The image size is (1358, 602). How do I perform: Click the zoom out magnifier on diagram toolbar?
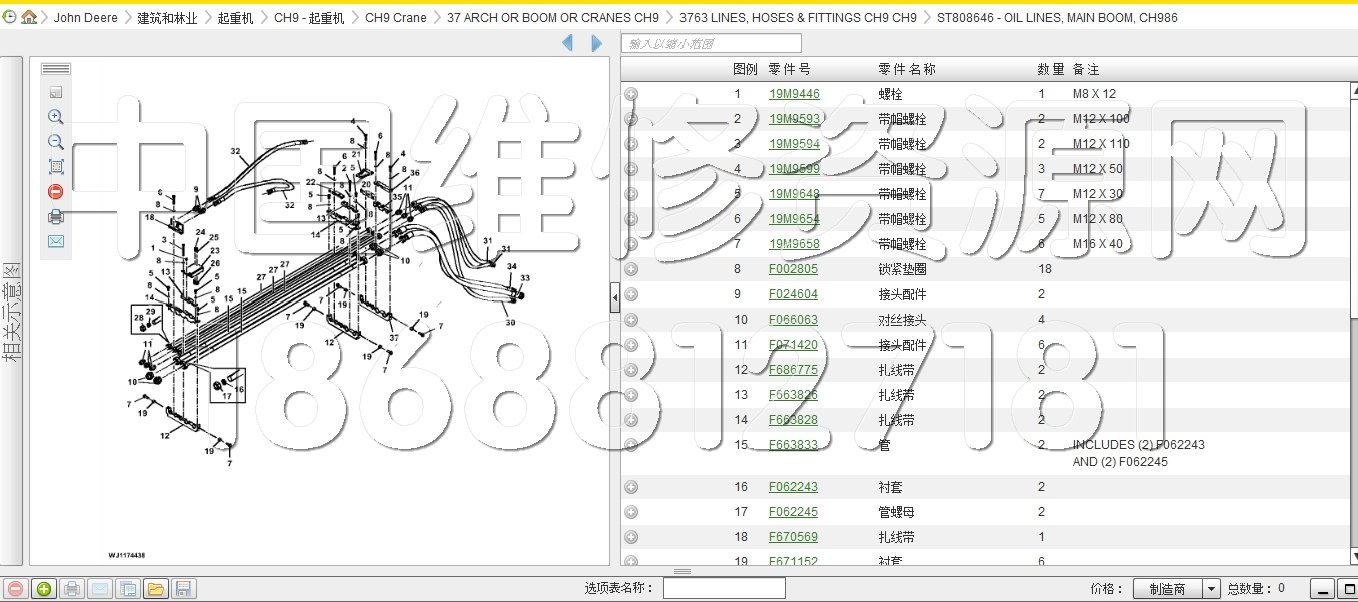[x=56, y=142]
